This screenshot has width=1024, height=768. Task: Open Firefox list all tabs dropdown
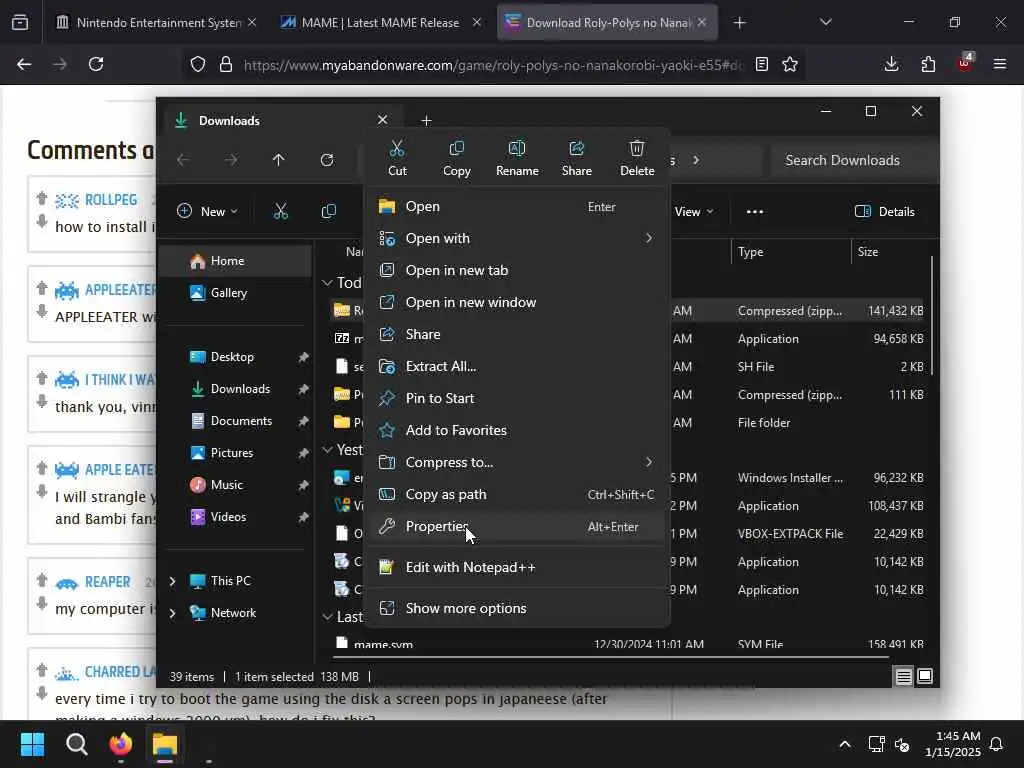(x=825, y=23)
